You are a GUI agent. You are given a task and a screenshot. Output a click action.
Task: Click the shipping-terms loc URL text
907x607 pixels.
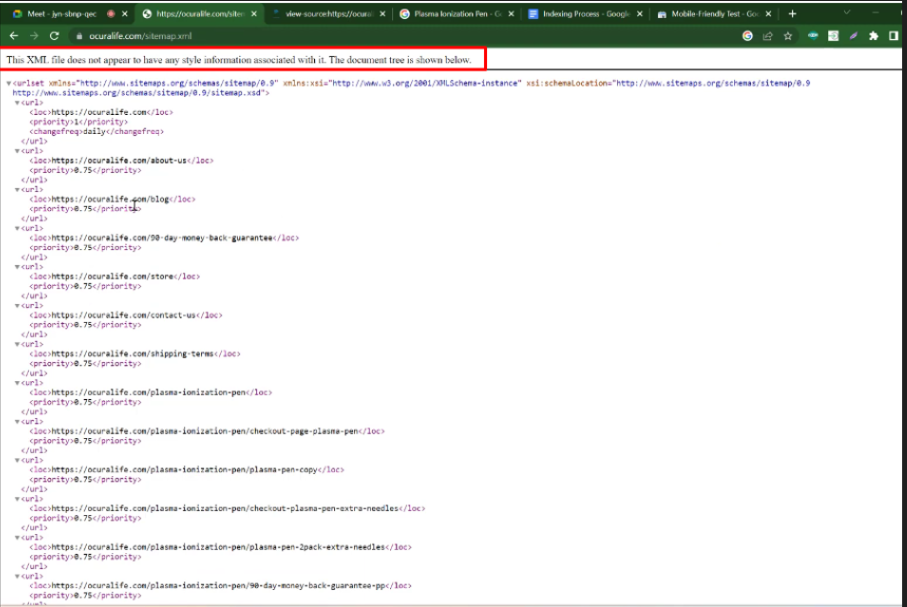coord(132,354)
